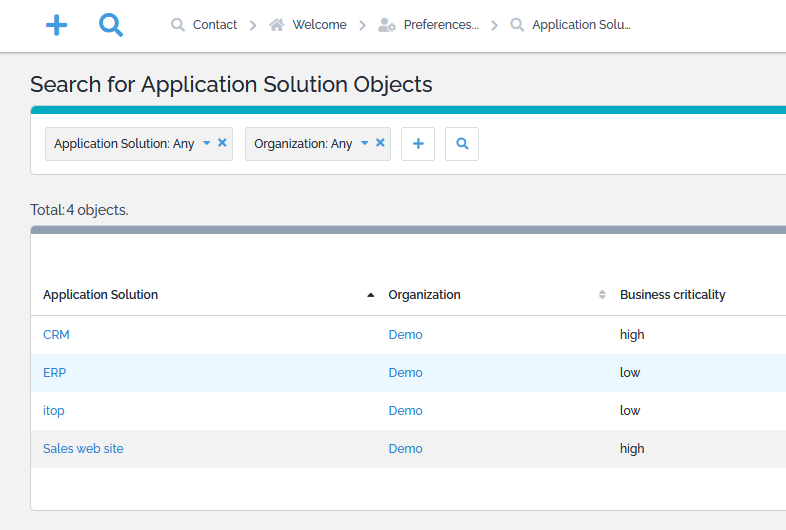Open Sales web site link
Viewport: 786px width, 530px height.
83,449
